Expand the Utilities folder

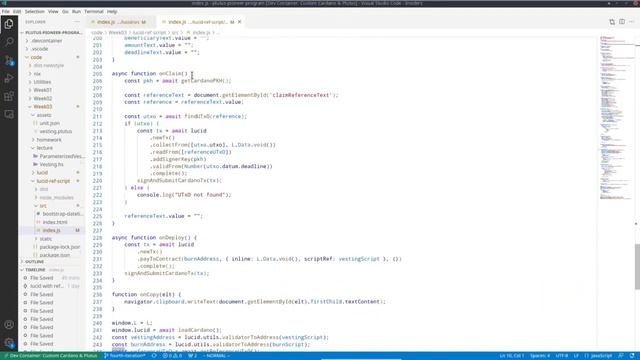(42, 82)
